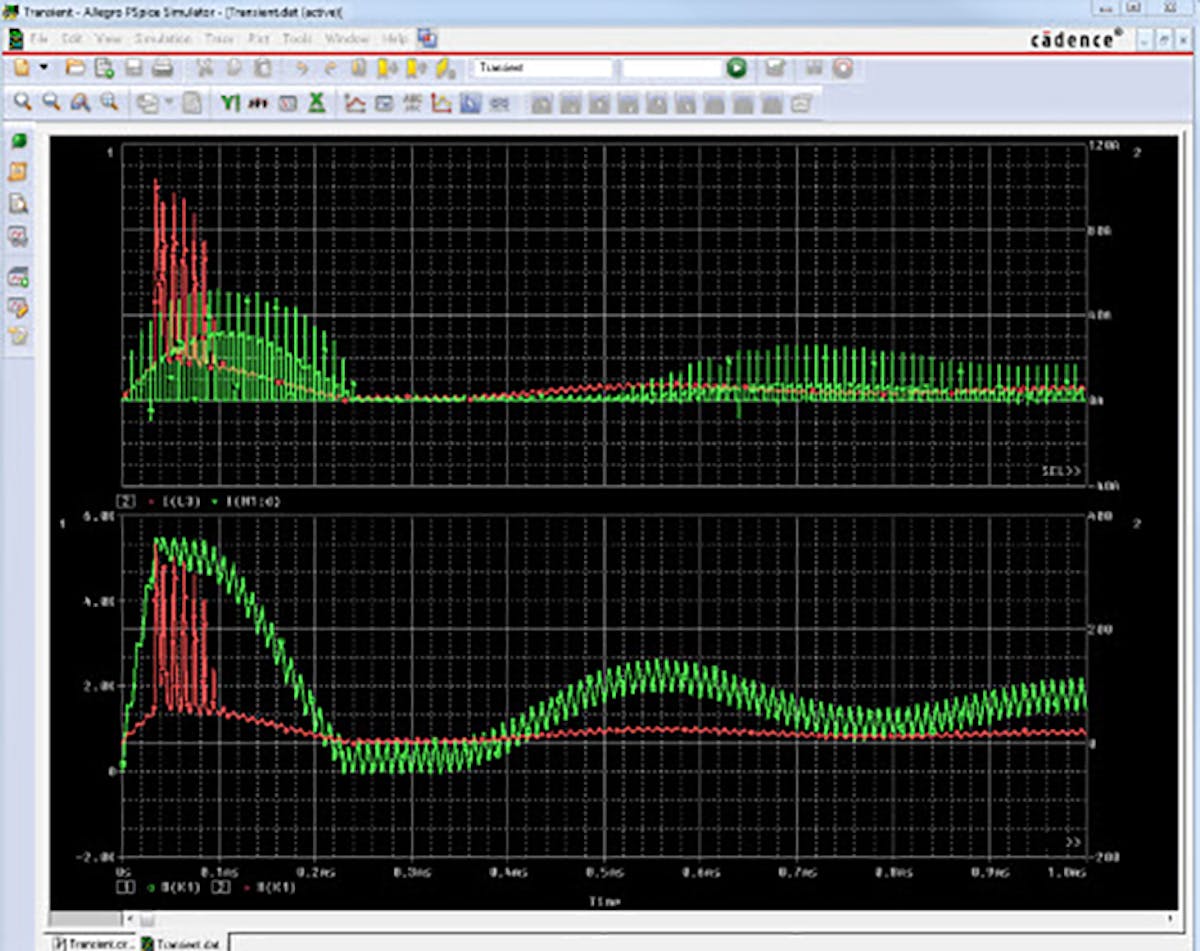Click the SEL>> marker on top plot

point(1063,470)
